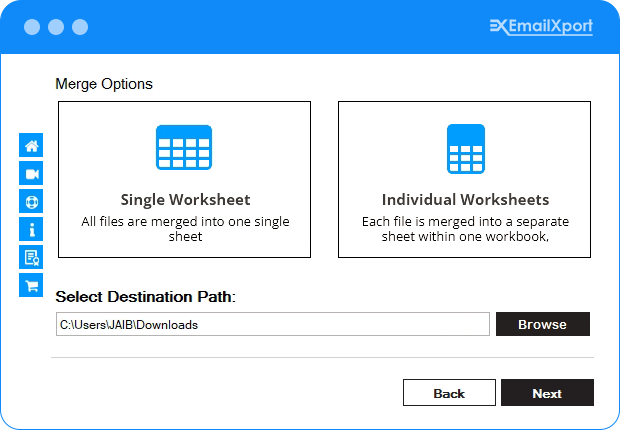
Task: Click the middle title bar circle
Action: tap(56, 27)
